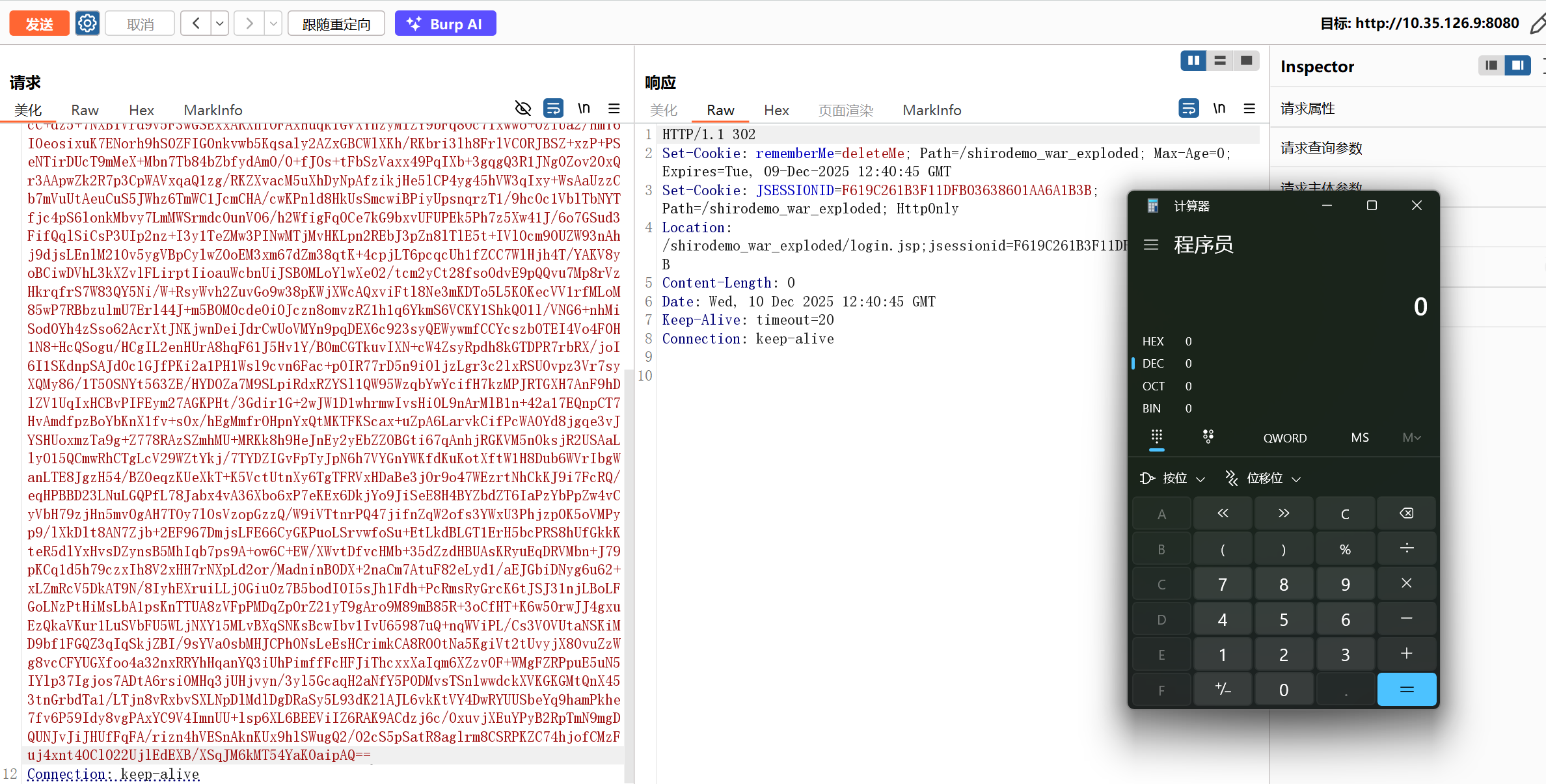Click the word-wrap icon in response panel
The height and width of the screenshot is (784, 1546).
tap(1188, 108)
